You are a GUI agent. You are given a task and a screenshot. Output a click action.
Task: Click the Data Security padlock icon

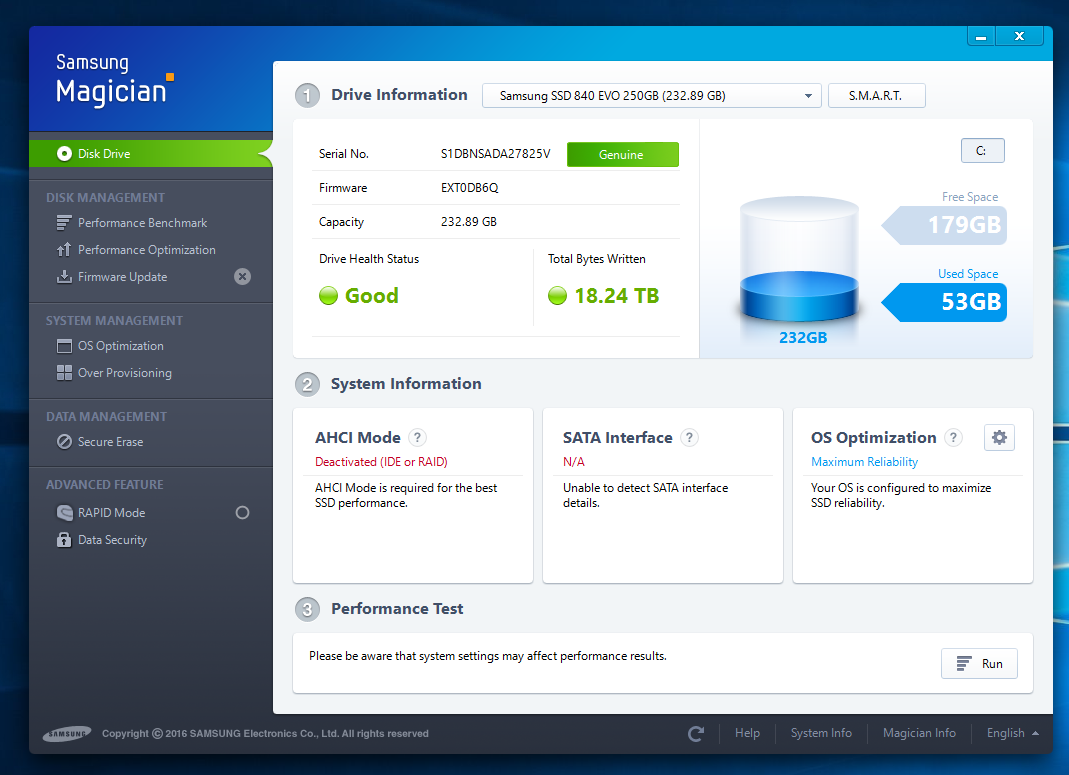coord(64,540)
